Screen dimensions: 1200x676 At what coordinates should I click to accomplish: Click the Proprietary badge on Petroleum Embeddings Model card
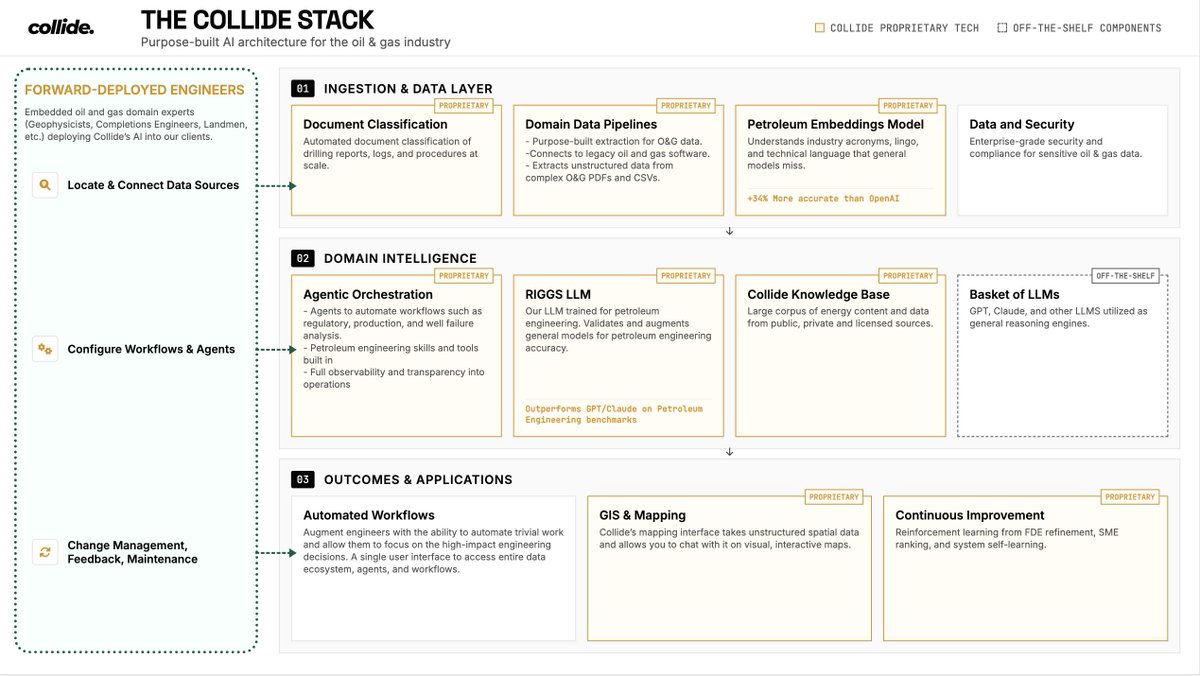908,105
